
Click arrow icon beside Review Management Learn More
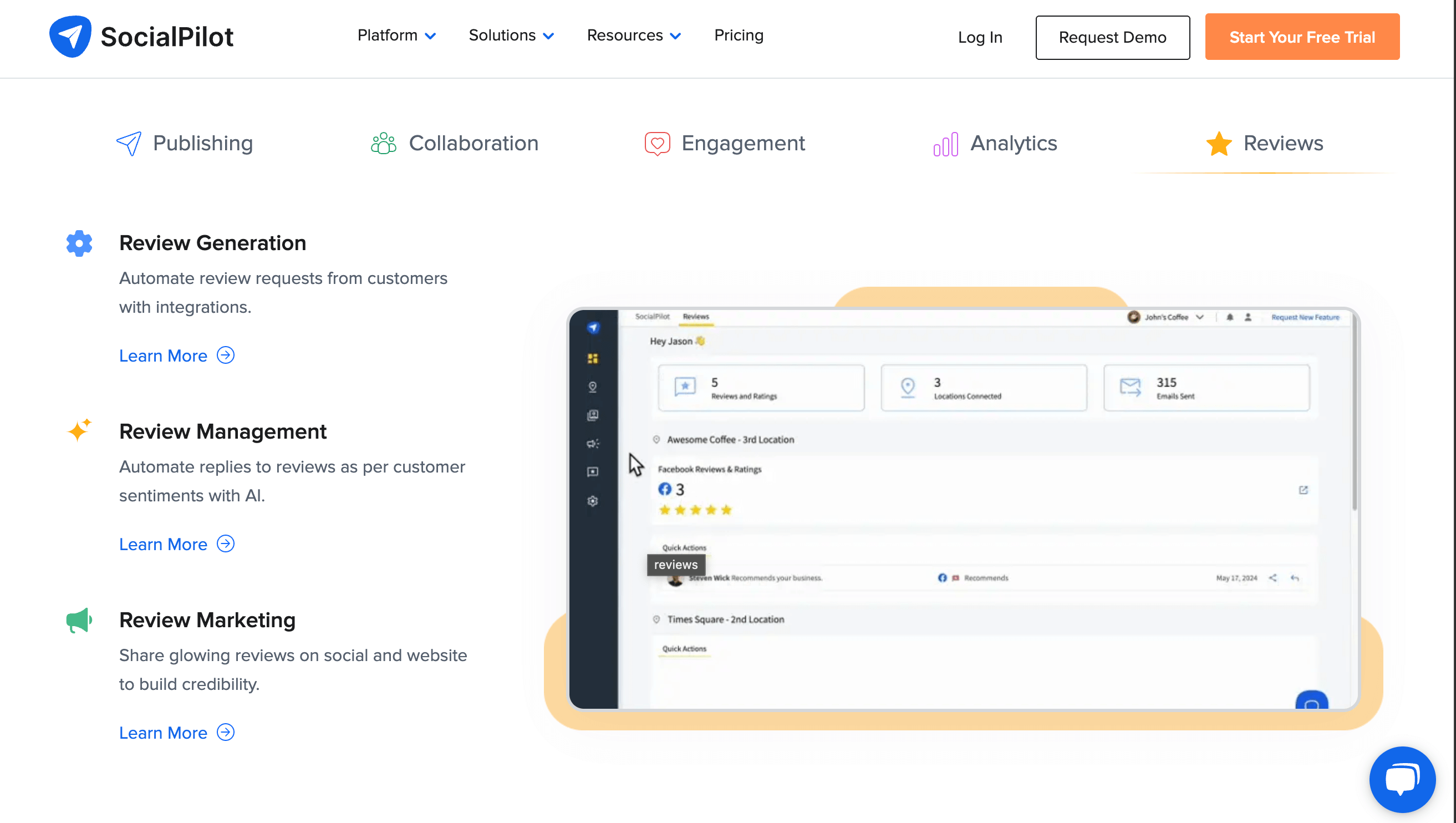click(x=226, y=543)
